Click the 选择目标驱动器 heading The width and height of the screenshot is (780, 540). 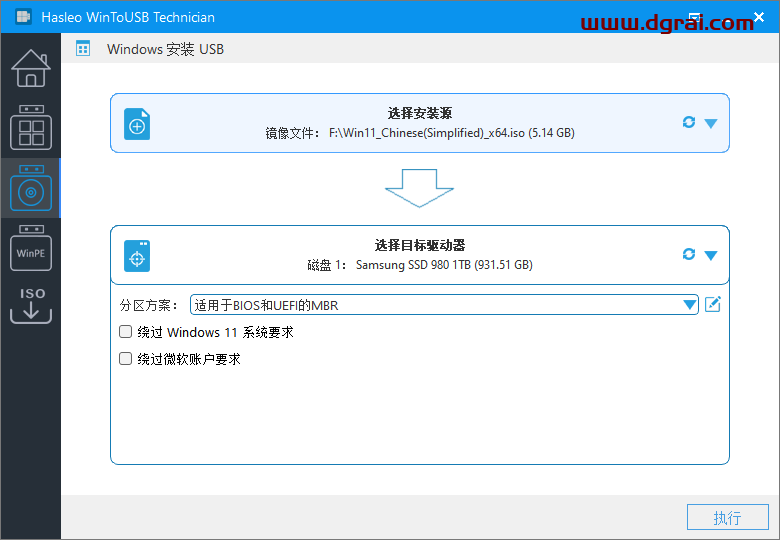tap(420, 245)
